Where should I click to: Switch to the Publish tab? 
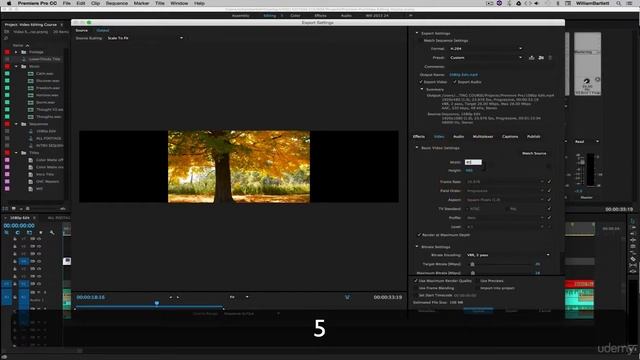[x=533, y=136]
